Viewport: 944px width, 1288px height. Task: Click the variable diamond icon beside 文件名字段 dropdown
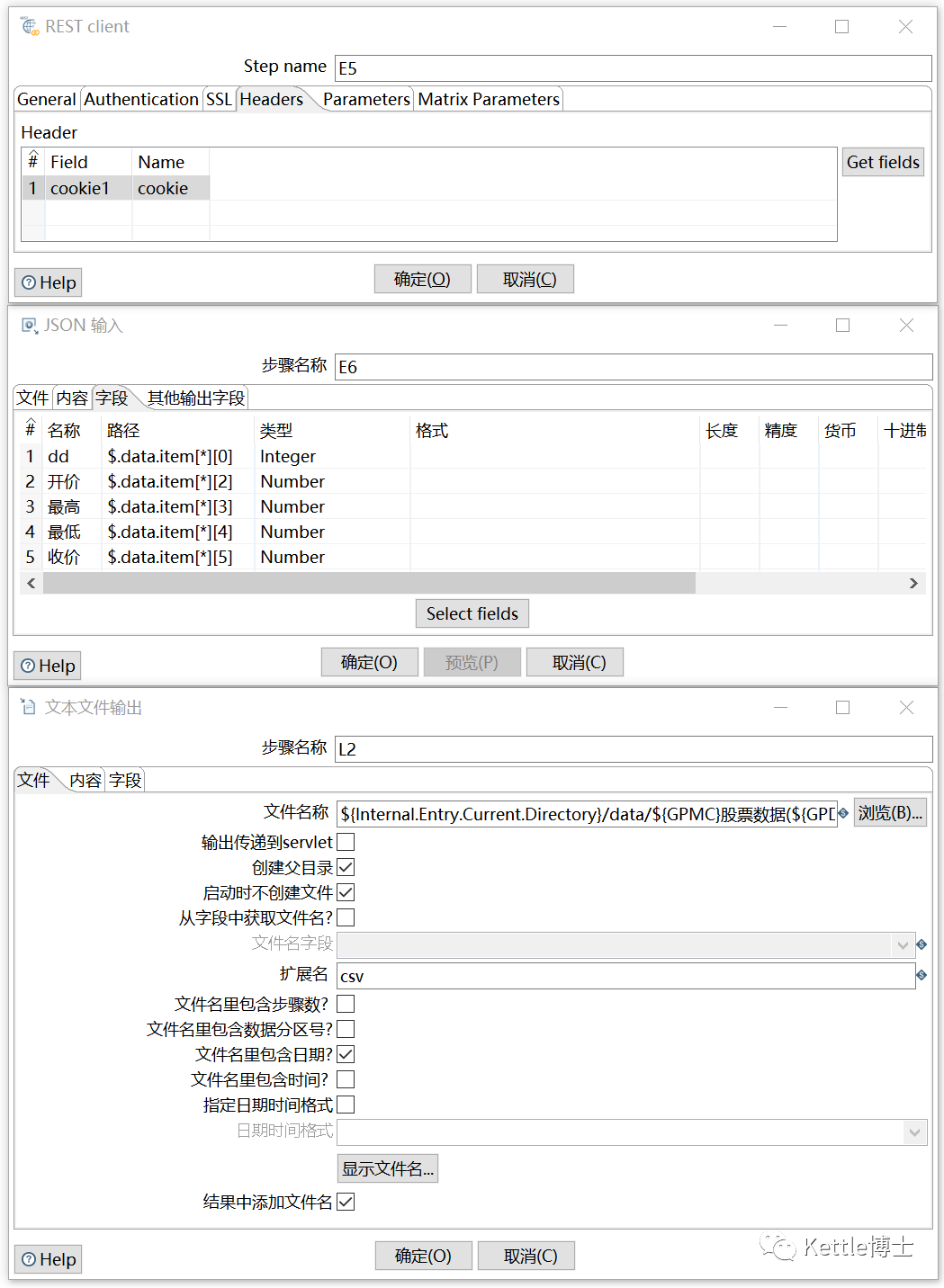922,944
